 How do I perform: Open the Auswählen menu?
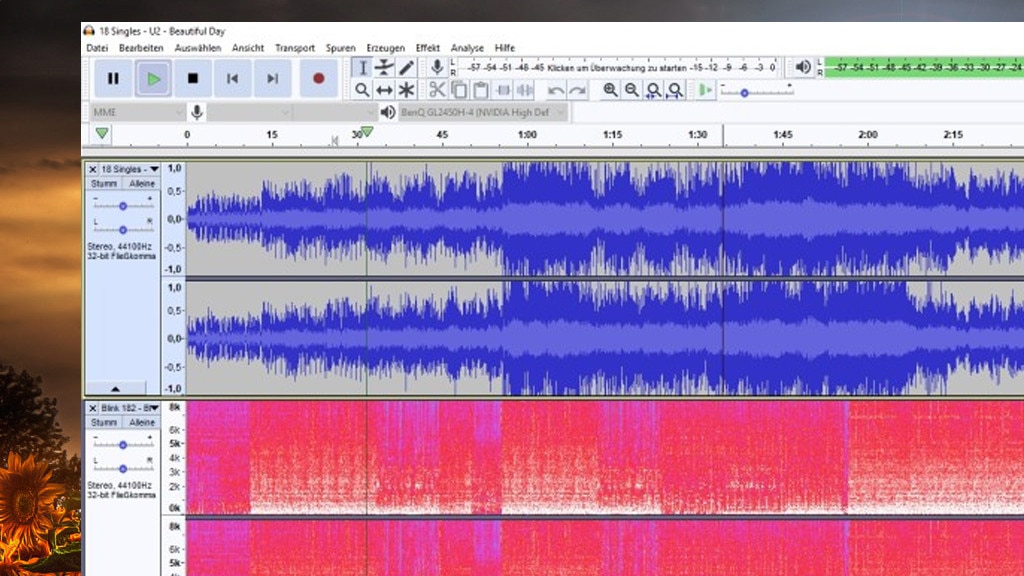[x=198, y=48]
